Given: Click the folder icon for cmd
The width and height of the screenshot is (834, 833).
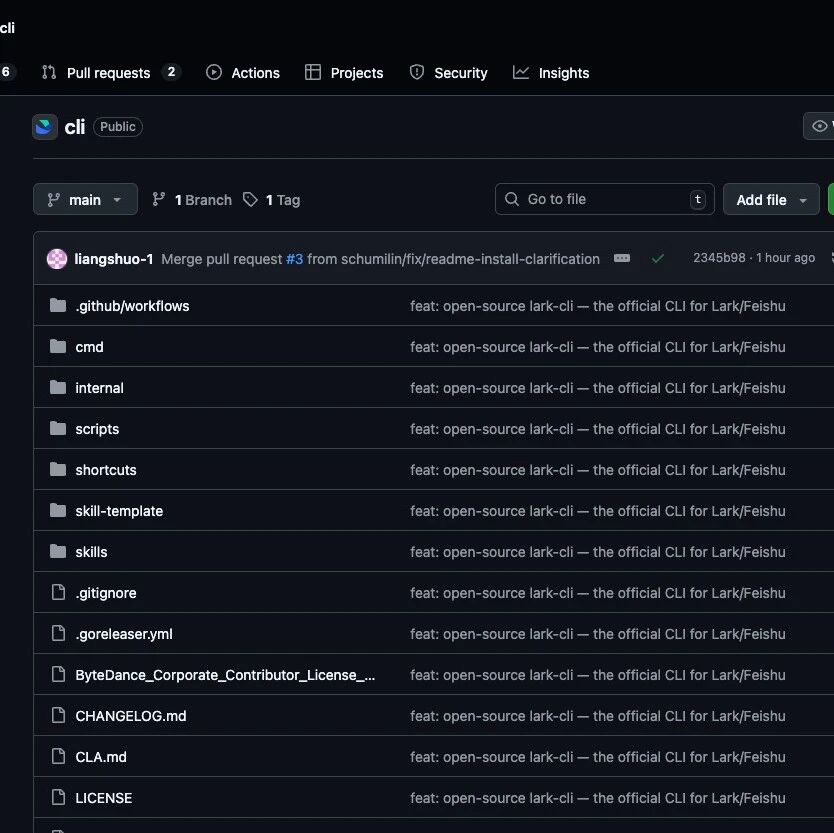Looking at the screenshot, I should point(58,347).
